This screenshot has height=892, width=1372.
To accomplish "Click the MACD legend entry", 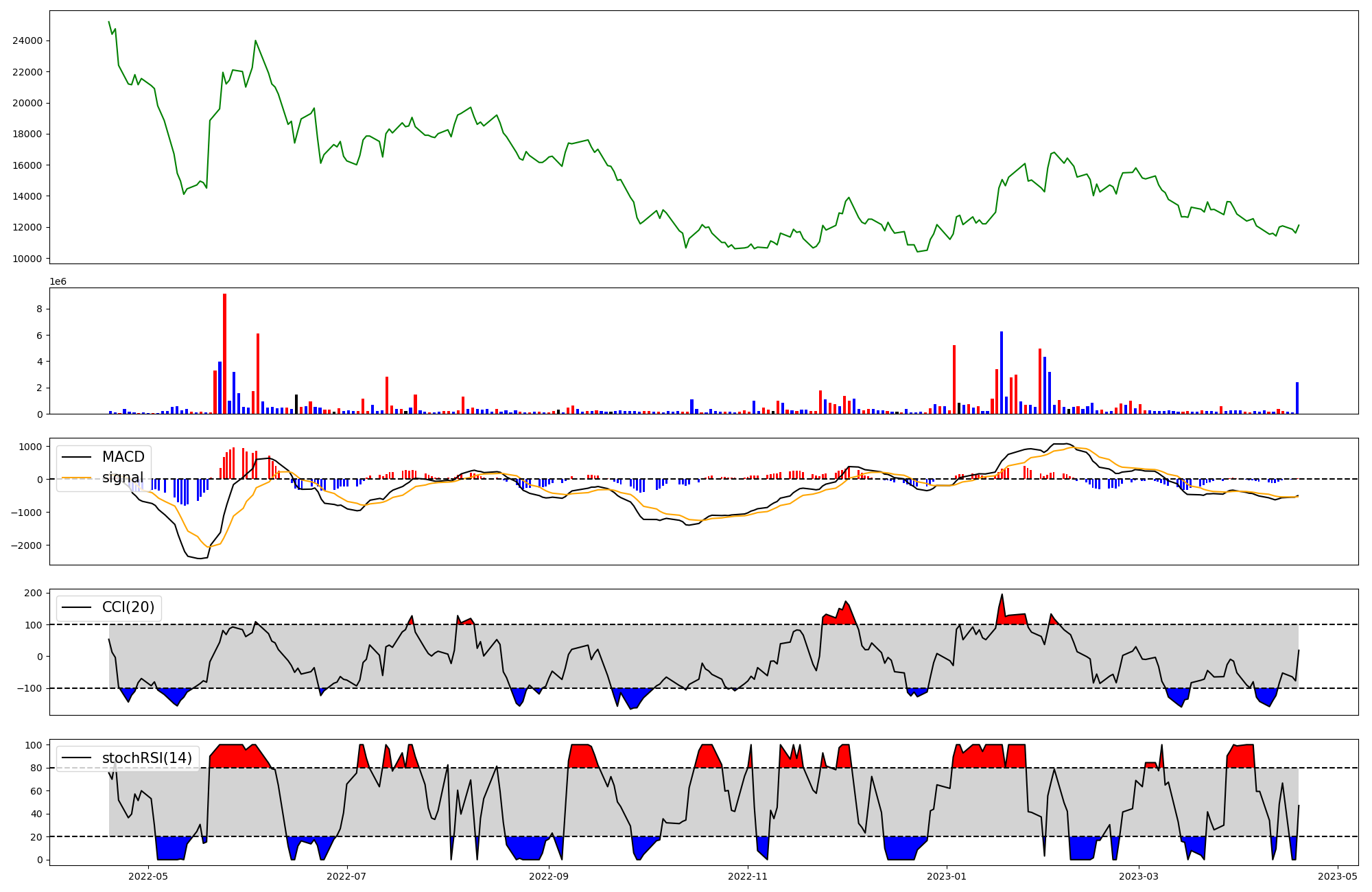I will (123, 457).
